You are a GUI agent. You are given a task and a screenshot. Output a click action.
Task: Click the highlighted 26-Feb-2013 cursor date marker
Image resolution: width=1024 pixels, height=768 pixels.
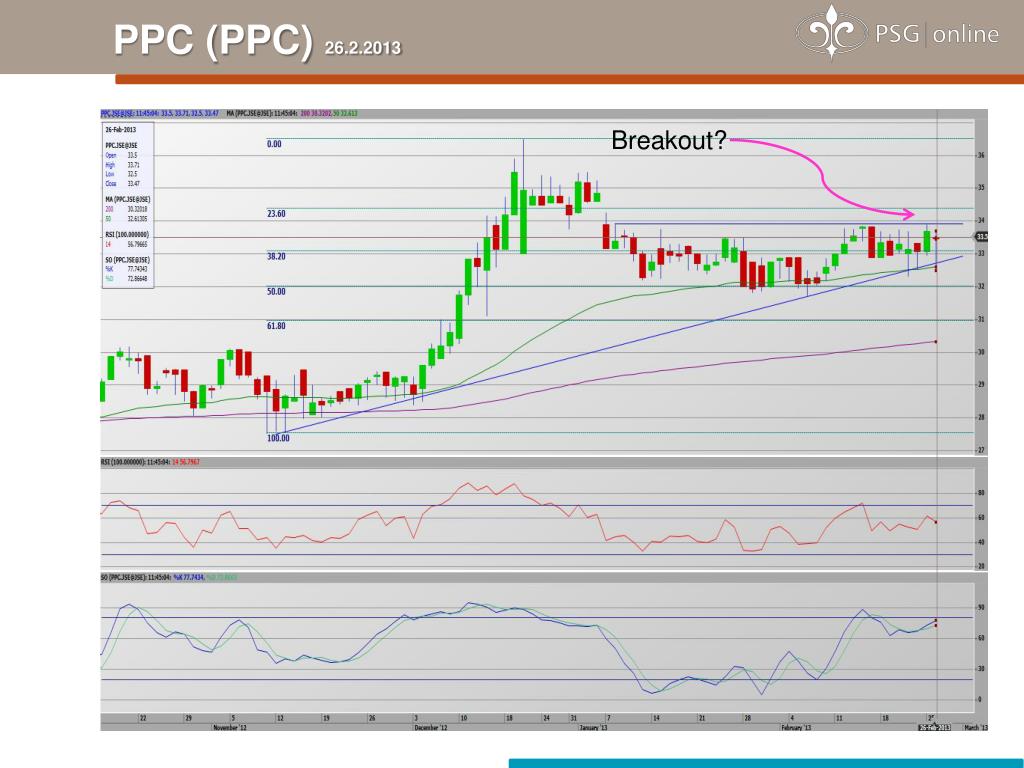[935, 727]
